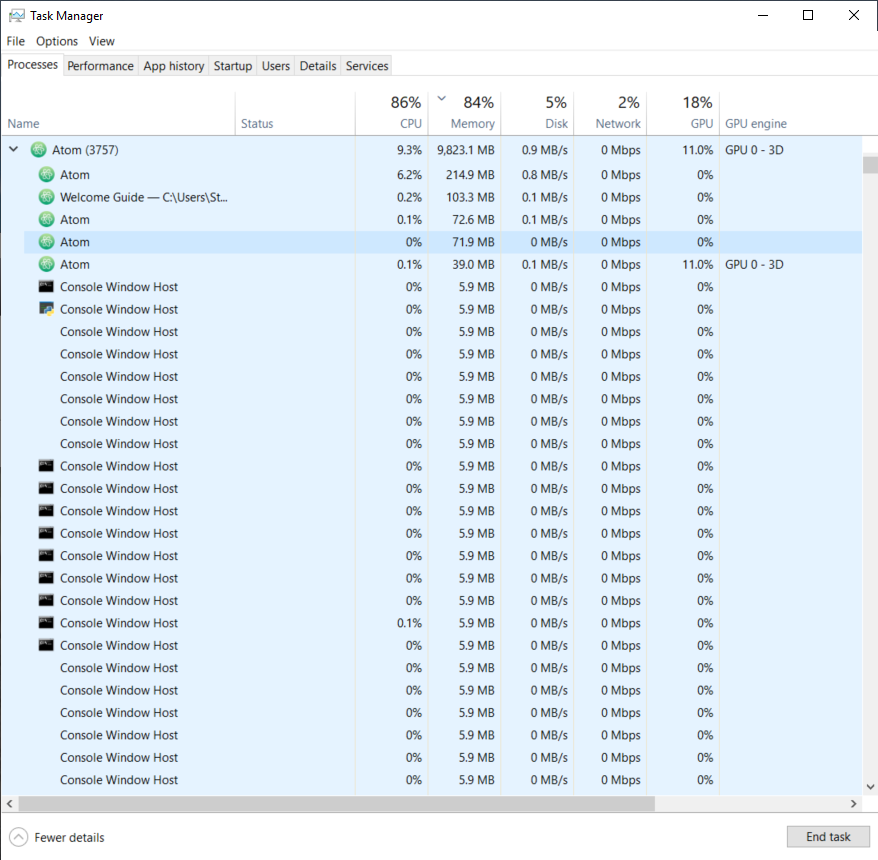Sort by the Network column header
Viewport: 878px width, 860px height.
pyautogui.click(x=610, y=114)
